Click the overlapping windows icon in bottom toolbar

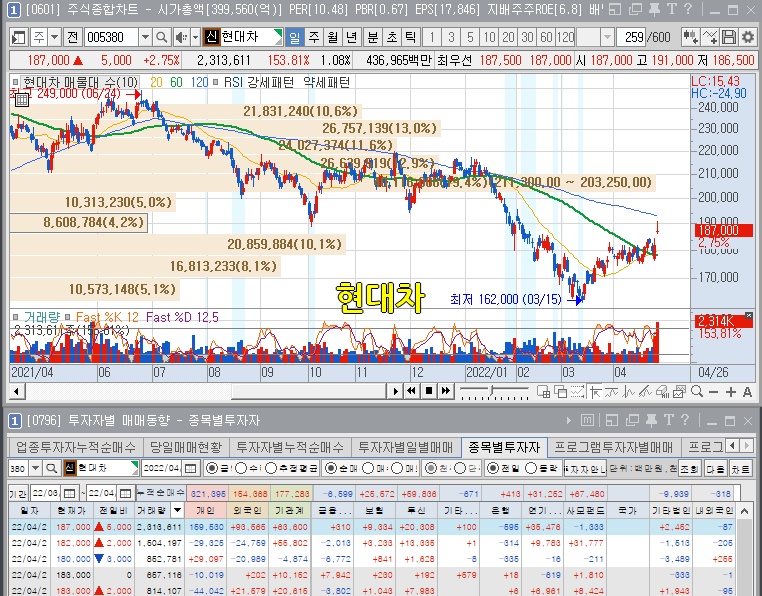[560, 392]
